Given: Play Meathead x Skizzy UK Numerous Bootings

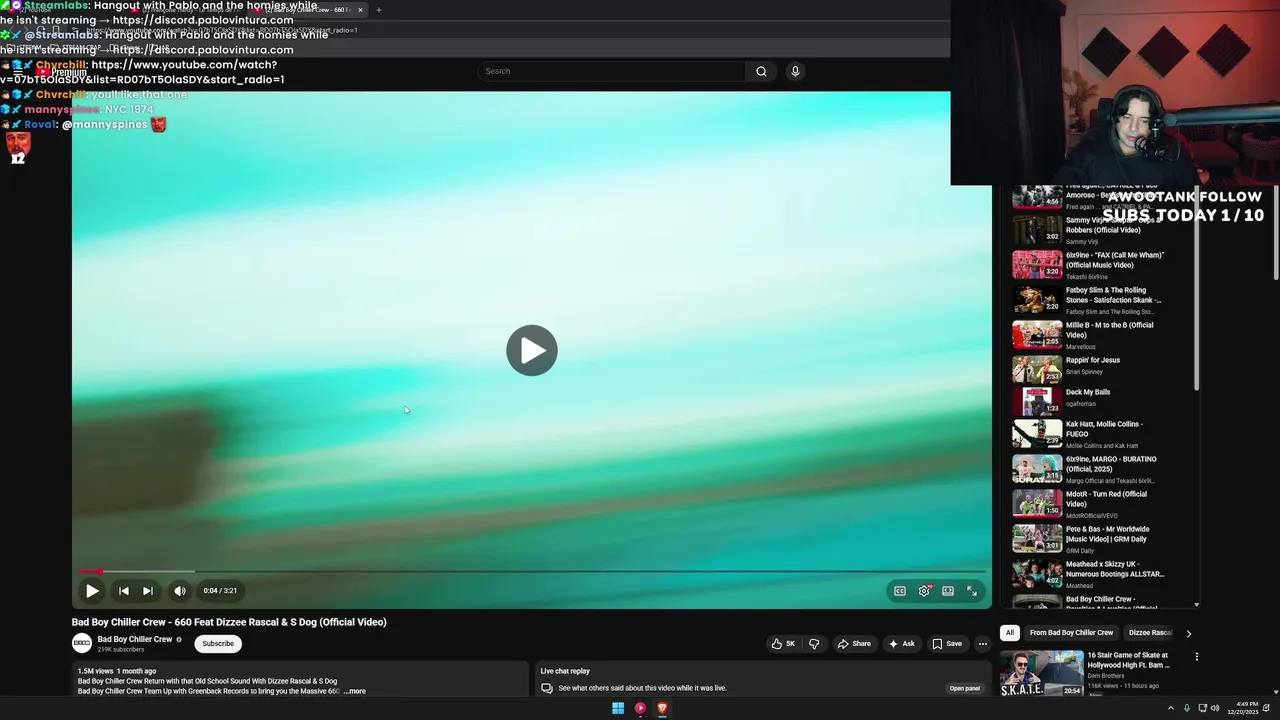Looking at the screenshot, I should pyautogui.click(x=1090, y=574).
